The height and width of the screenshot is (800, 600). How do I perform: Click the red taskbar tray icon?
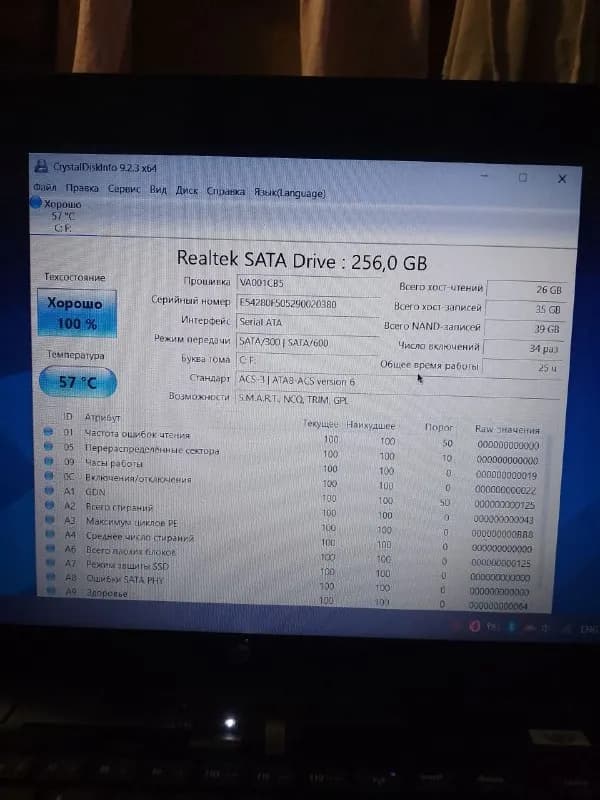click(x=474, y=626)
